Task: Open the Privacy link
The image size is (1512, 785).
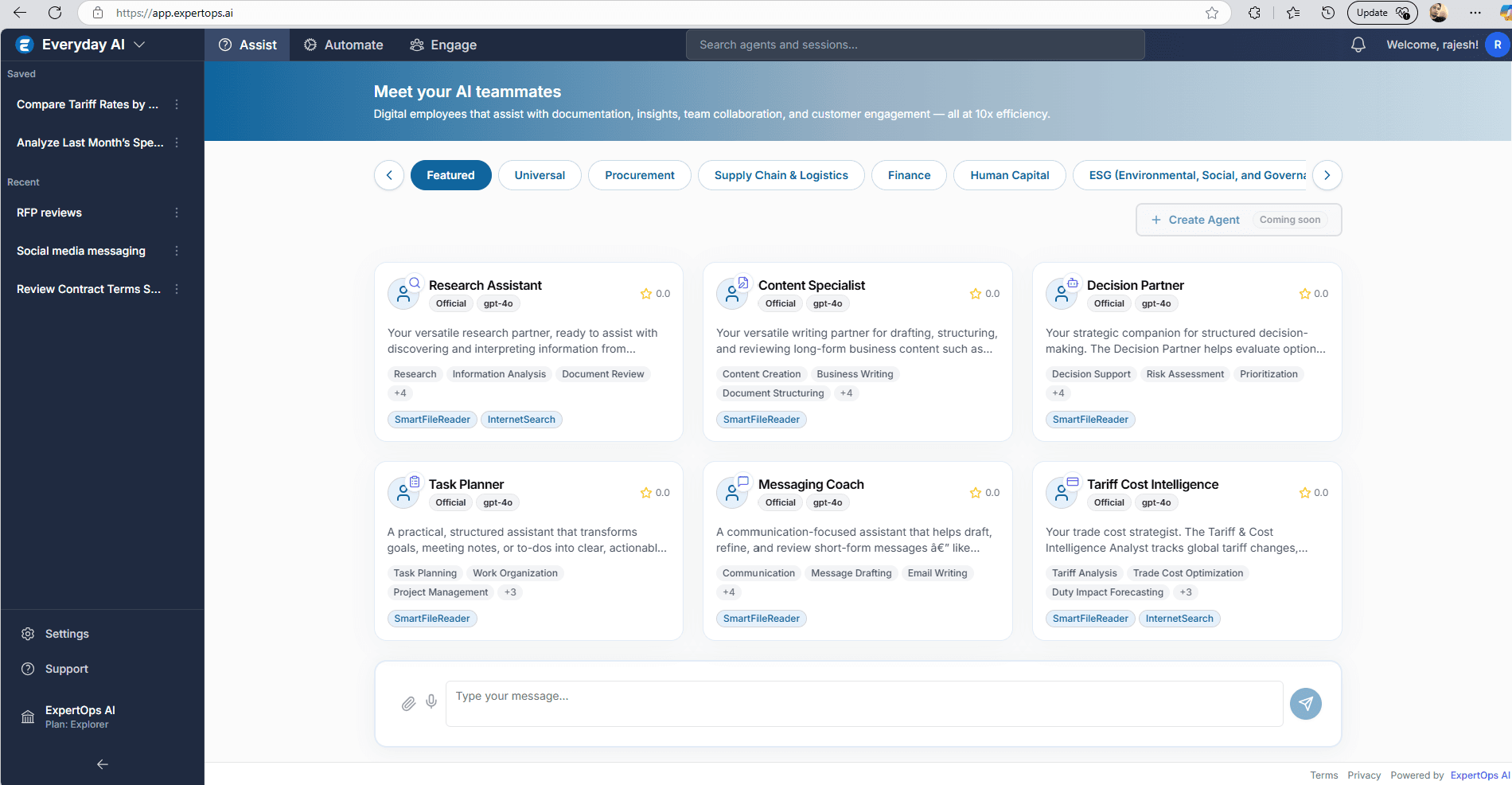Action: tap(1364, 775)
